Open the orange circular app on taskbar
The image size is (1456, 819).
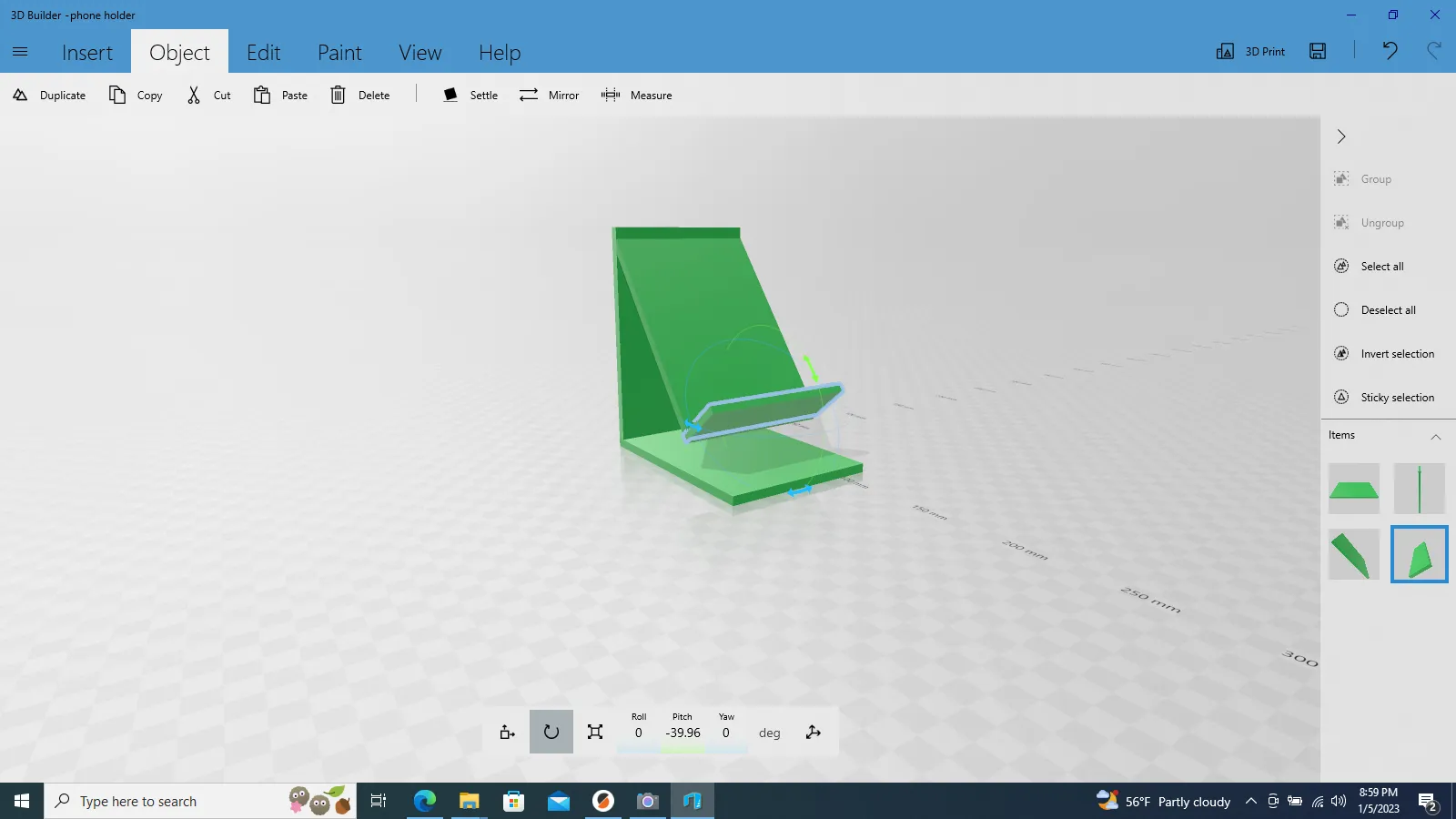click(602, 801)
